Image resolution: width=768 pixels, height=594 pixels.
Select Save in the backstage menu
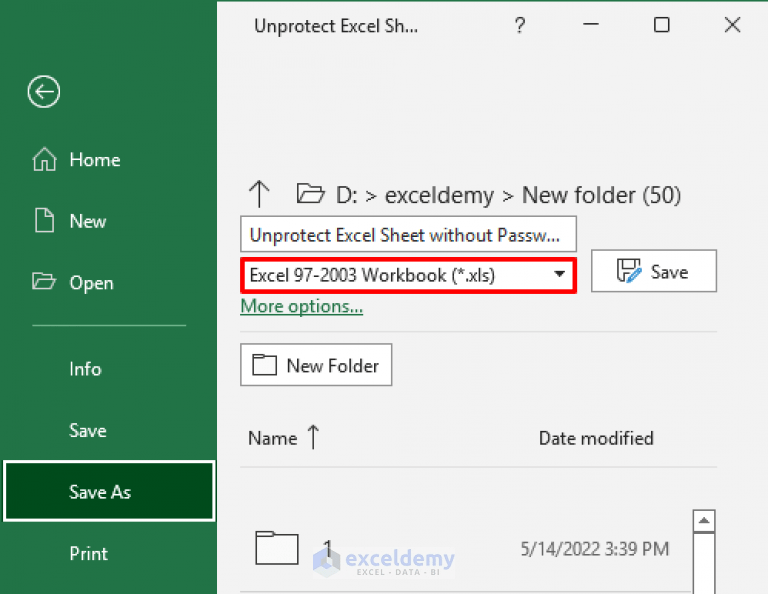coord(88,430)
